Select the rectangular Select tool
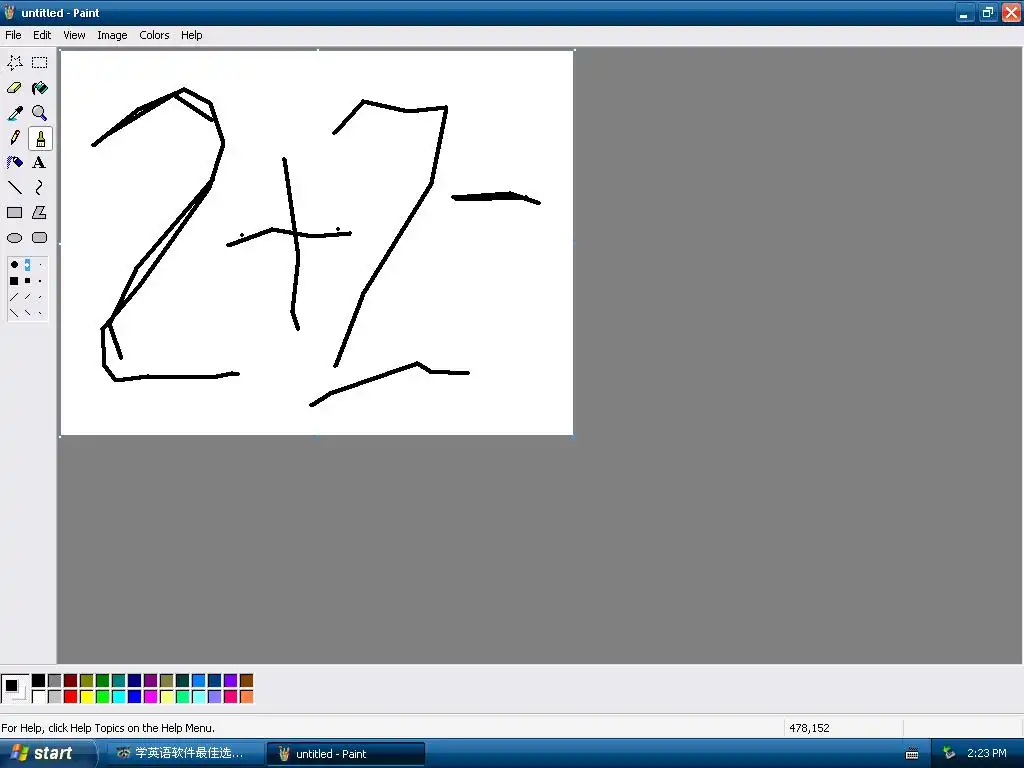 pos(40,63)
